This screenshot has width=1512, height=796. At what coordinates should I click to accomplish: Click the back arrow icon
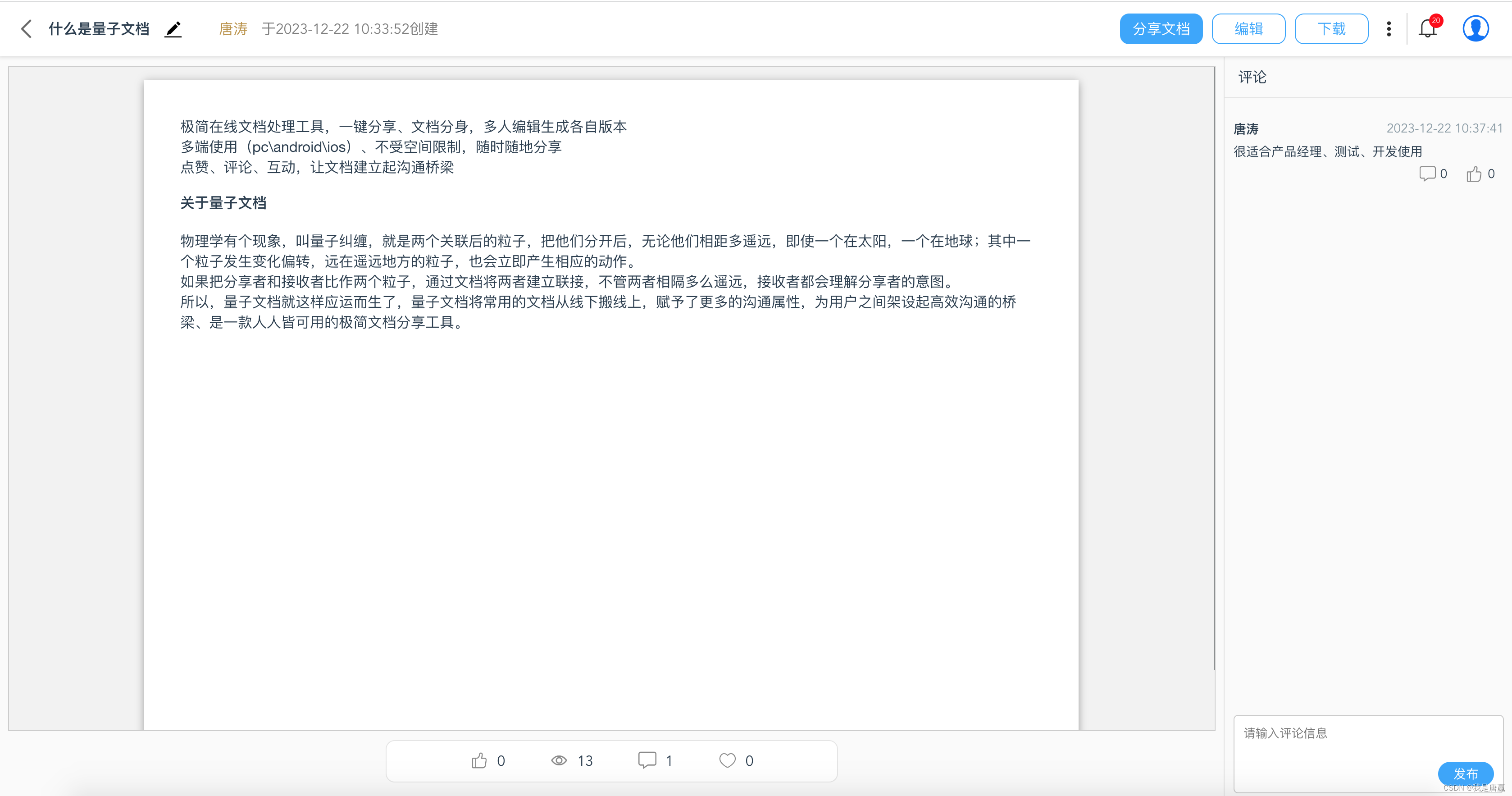click(x=27, y=29)
